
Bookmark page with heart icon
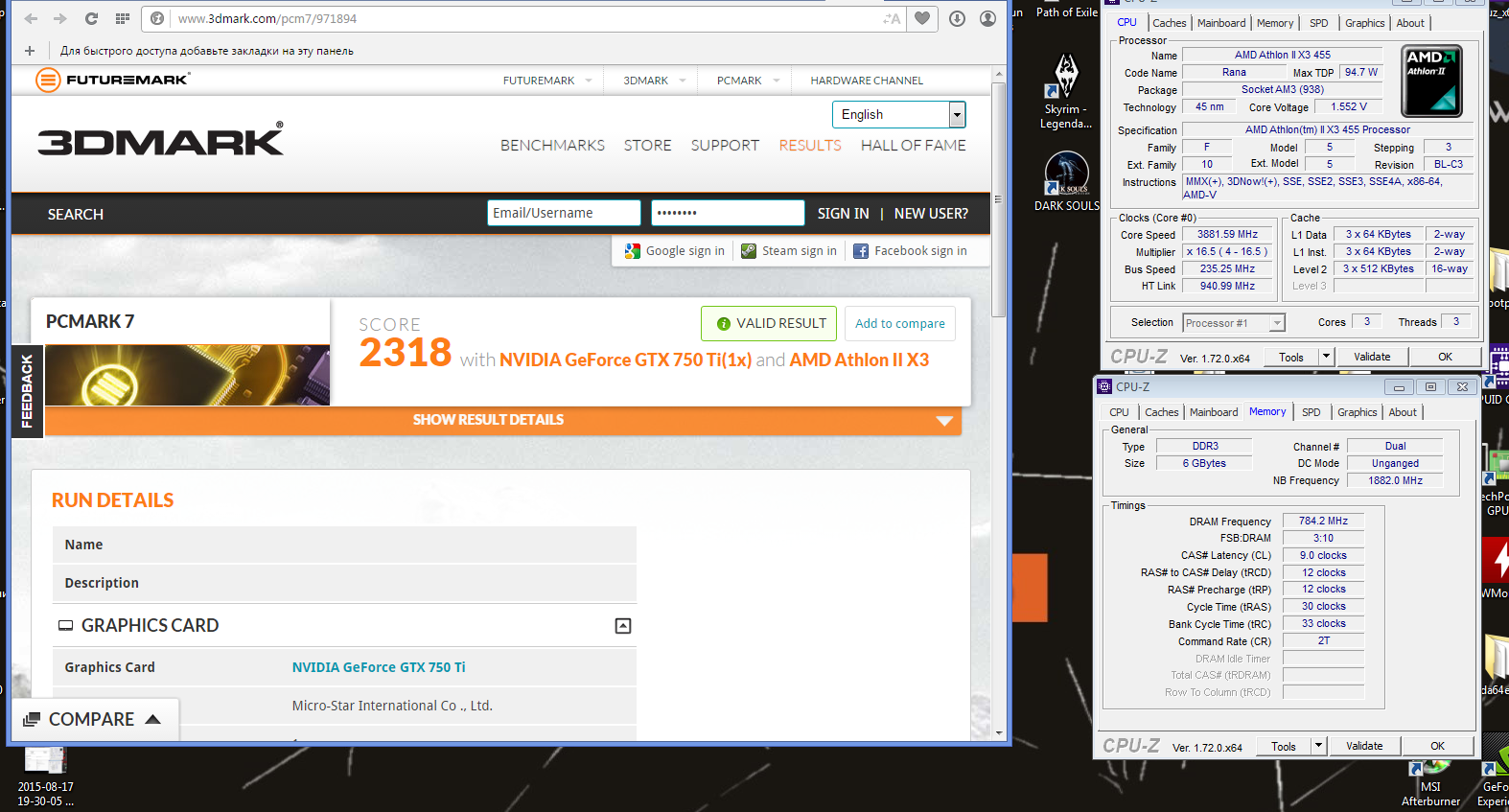(922, 18)
